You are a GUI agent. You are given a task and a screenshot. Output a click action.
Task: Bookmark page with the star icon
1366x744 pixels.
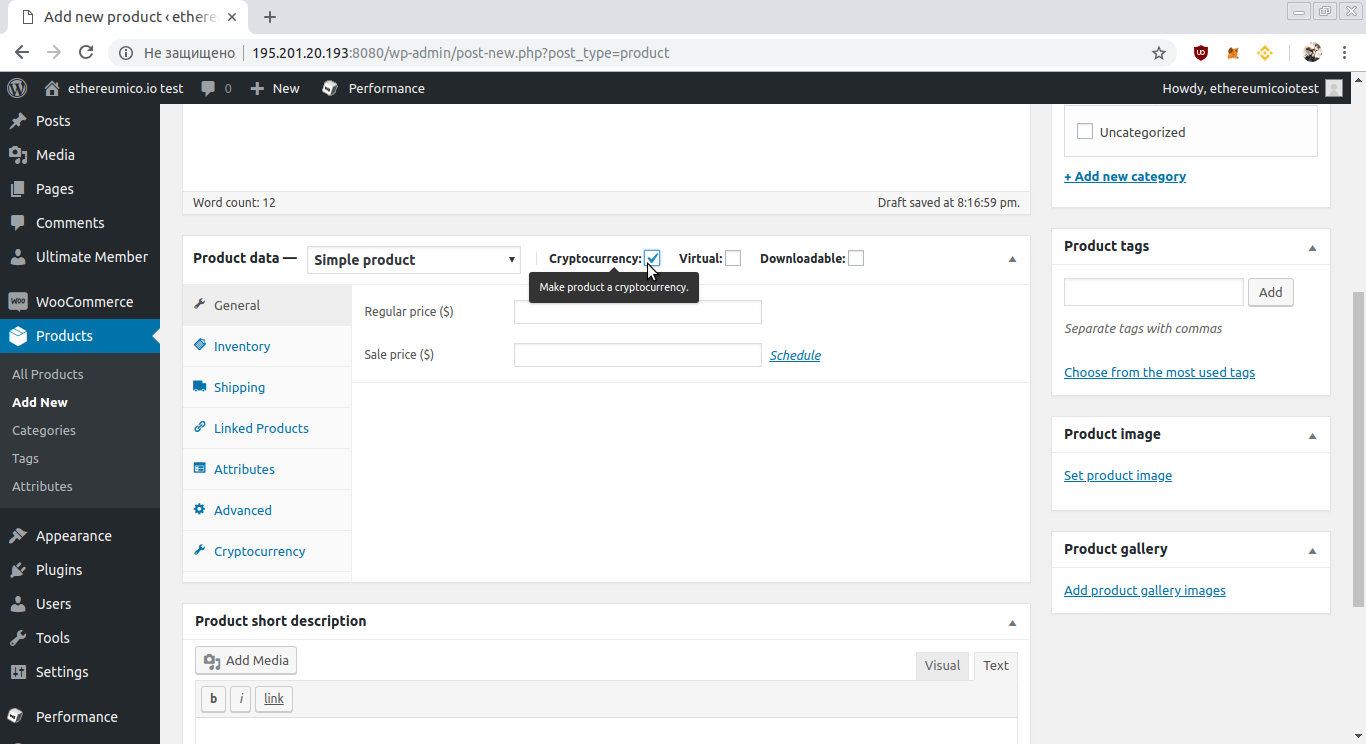click(x=1159, y=53)
